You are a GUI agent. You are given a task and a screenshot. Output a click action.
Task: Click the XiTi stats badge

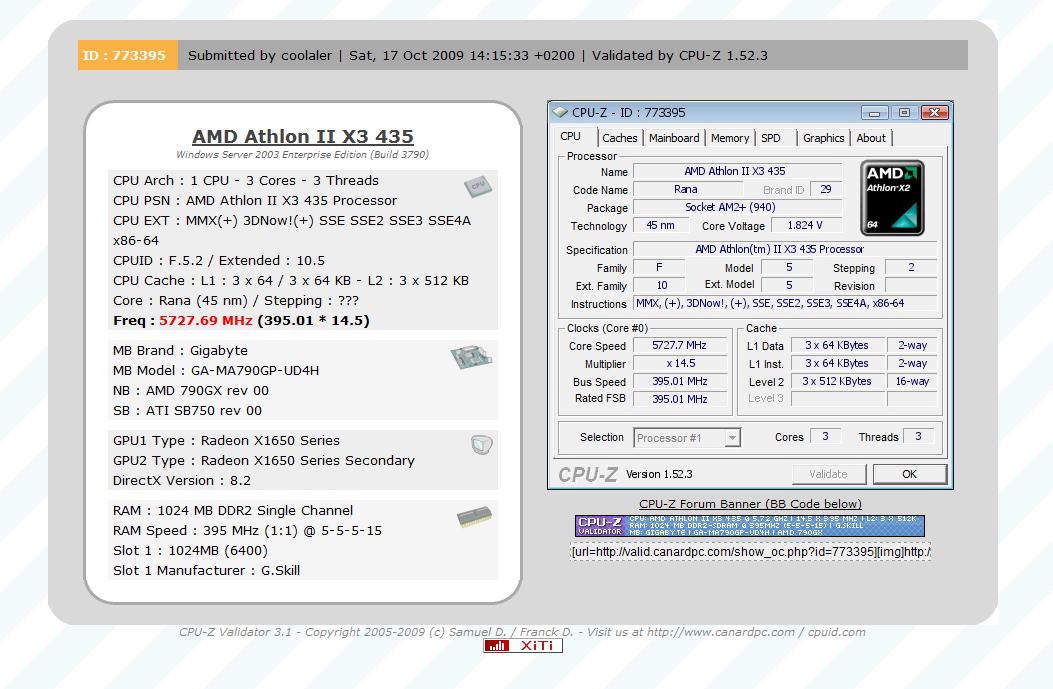(x=522, y=645)
